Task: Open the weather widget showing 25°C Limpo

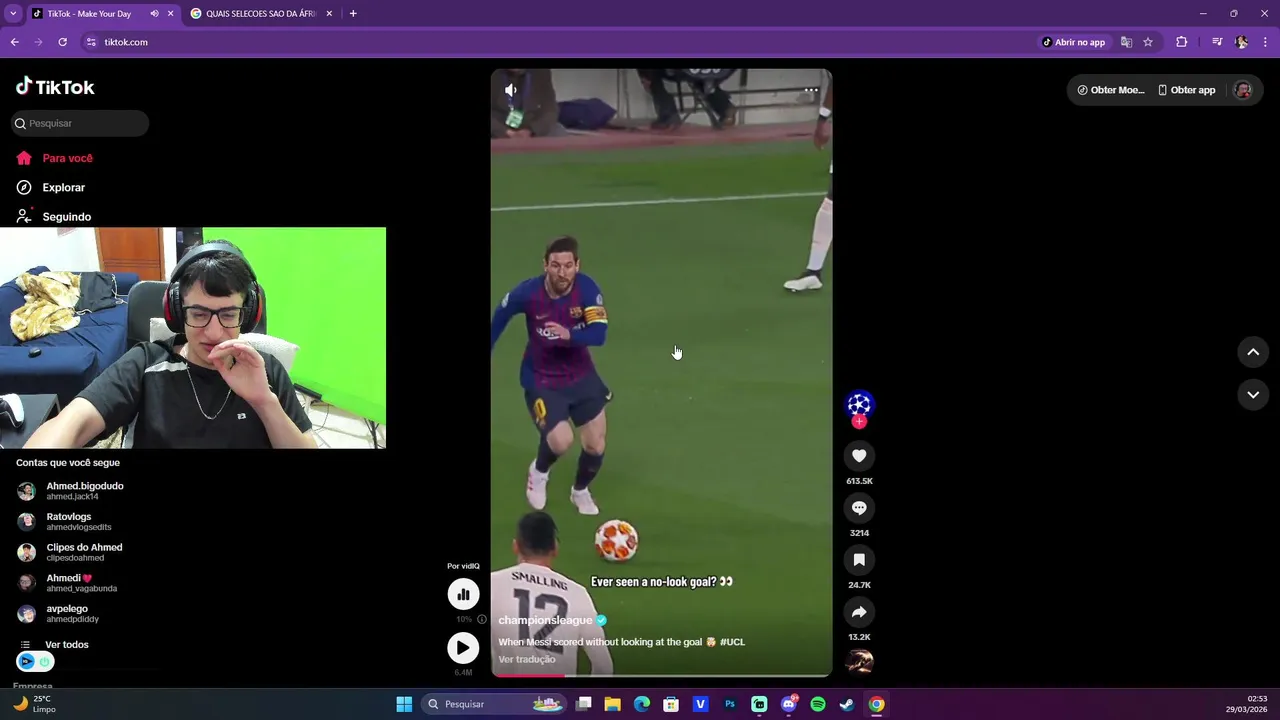Action: click(35, 704)
